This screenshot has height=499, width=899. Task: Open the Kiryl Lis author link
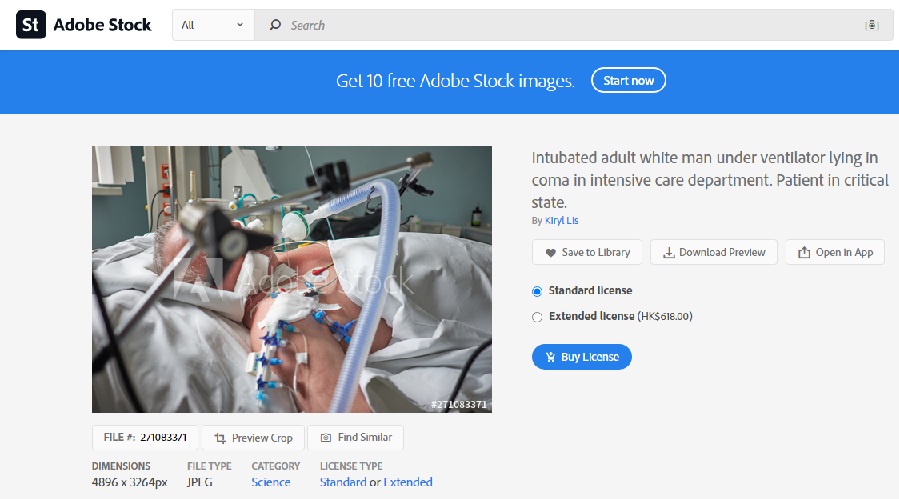tap(561, 220)
